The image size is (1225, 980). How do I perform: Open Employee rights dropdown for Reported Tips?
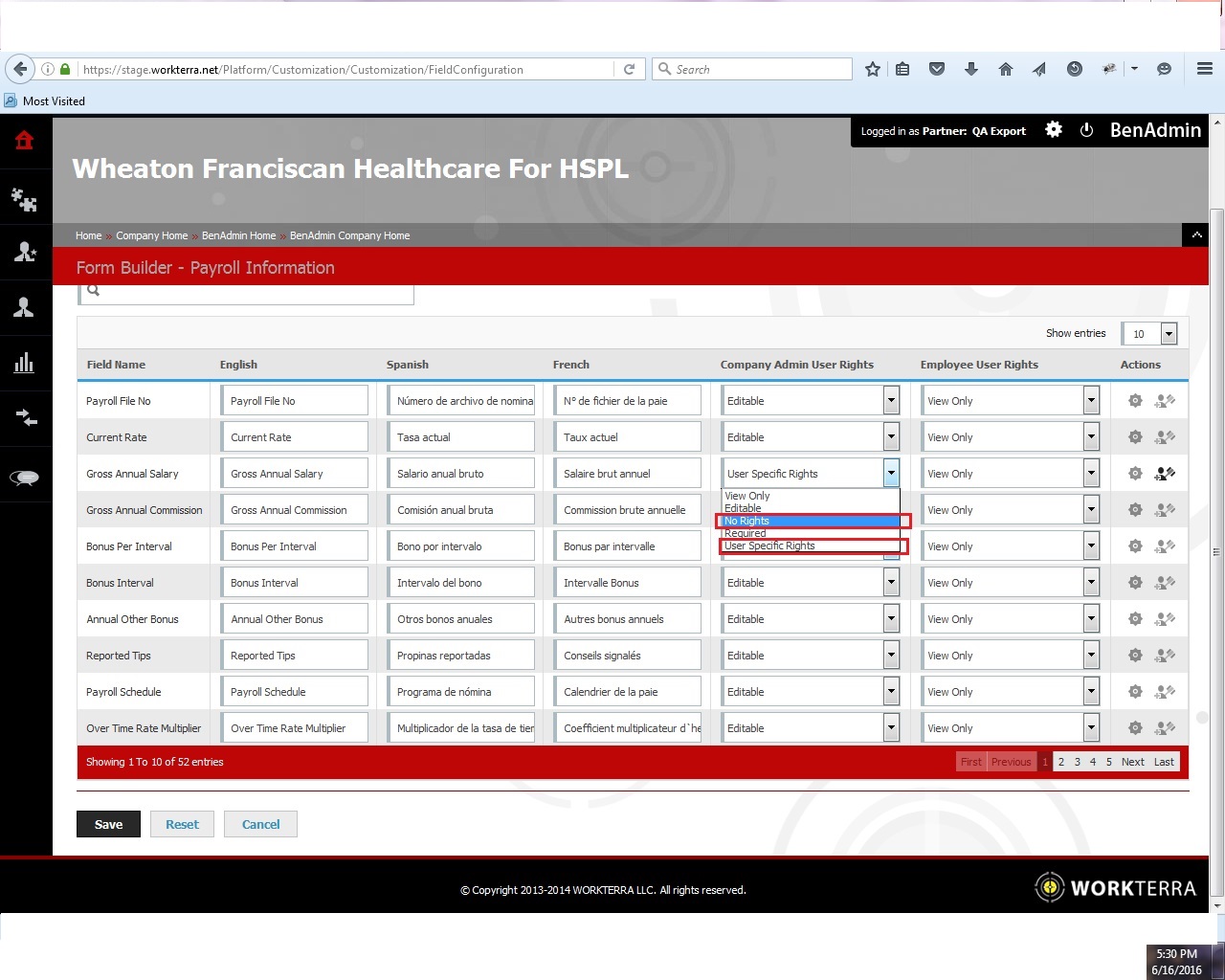[1010, 656]
